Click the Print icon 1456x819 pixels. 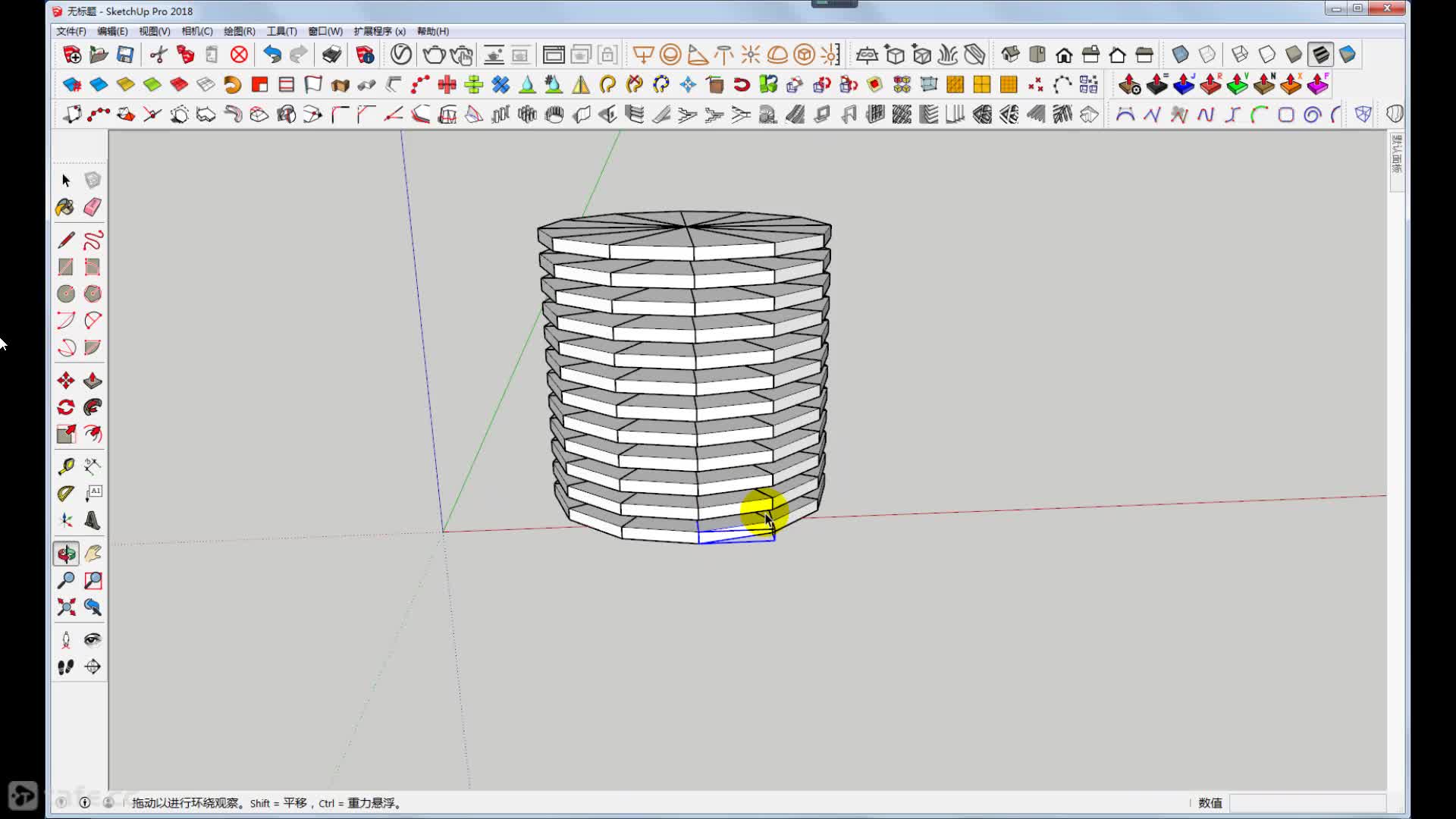coord(331,55)
